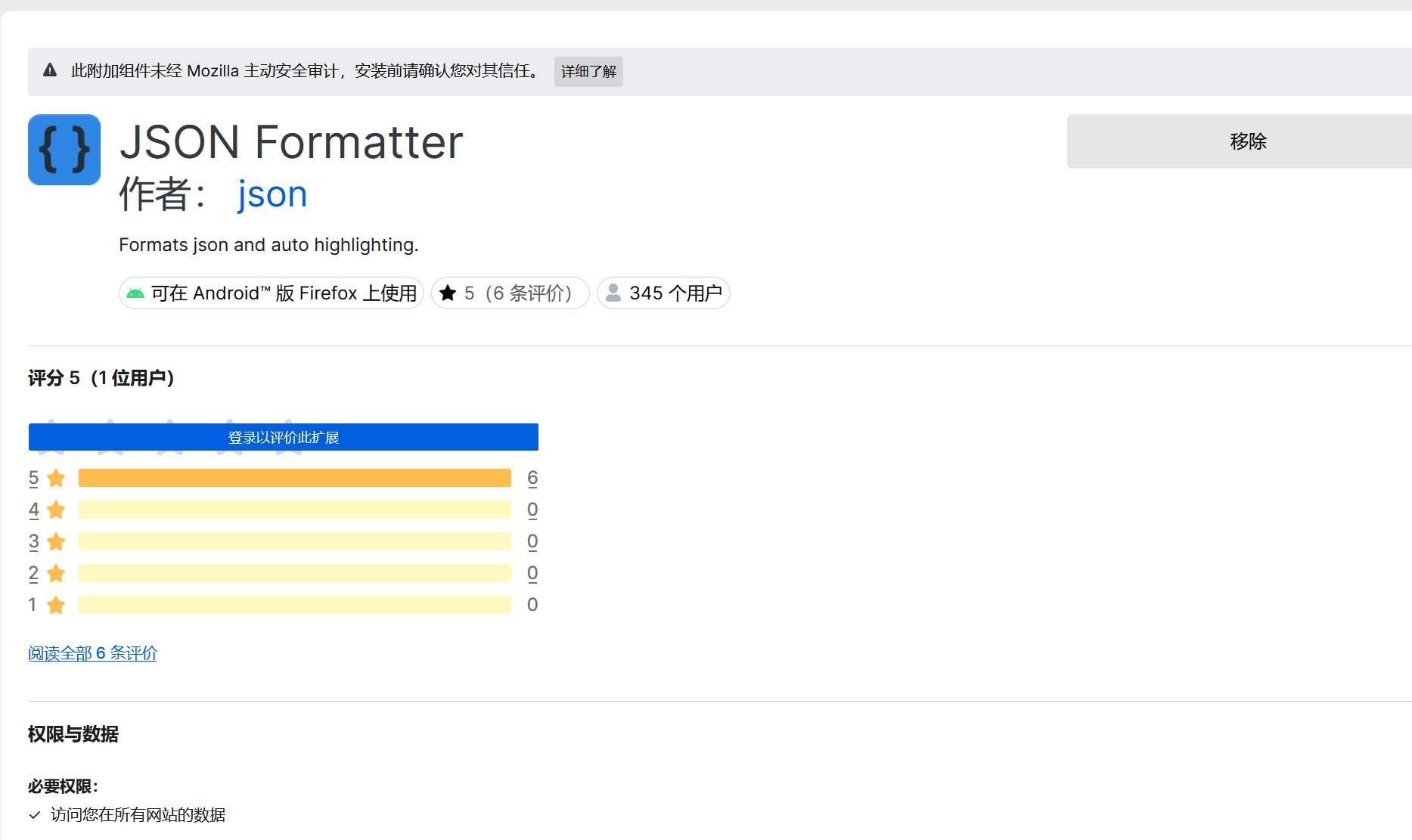The height and width of the screenshot is (840, 1412).
Task: Click the star icon in the 5-star row
Action: coord(56,478)
